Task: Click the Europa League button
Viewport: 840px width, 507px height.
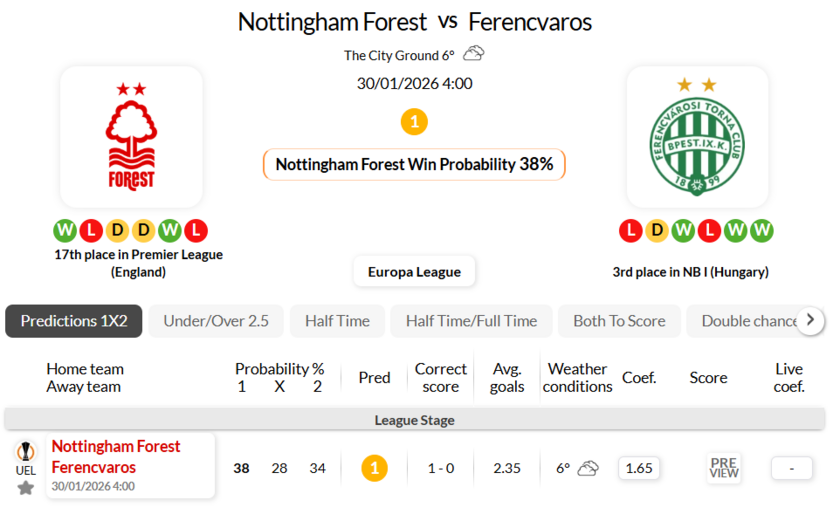Action: coord(414,271)
